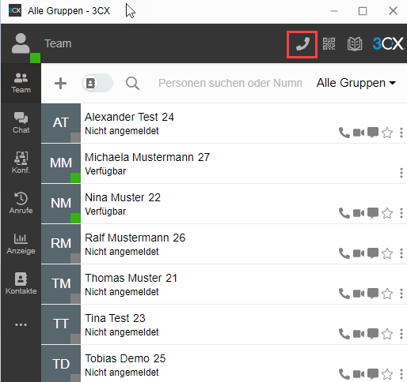Toggle the contacts filter switch
This screenshot has width=407, height=382.
97,83
